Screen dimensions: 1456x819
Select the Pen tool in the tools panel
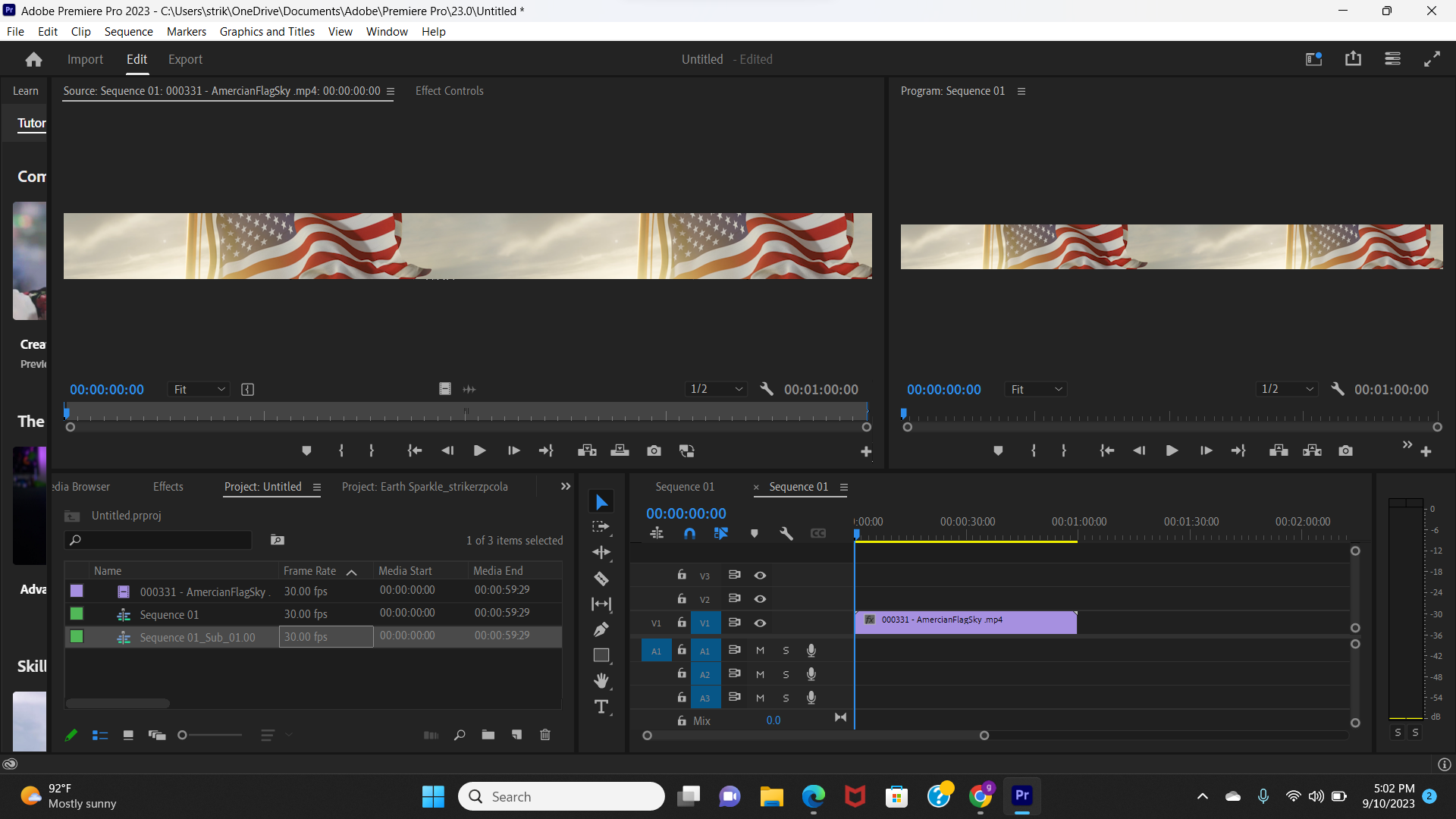click(x=601, y=629)
